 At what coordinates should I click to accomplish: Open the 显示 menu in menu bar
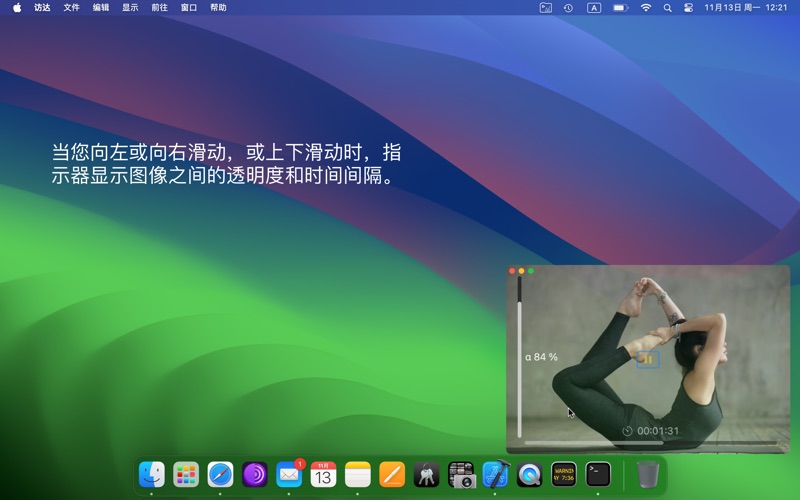[130, 7]
